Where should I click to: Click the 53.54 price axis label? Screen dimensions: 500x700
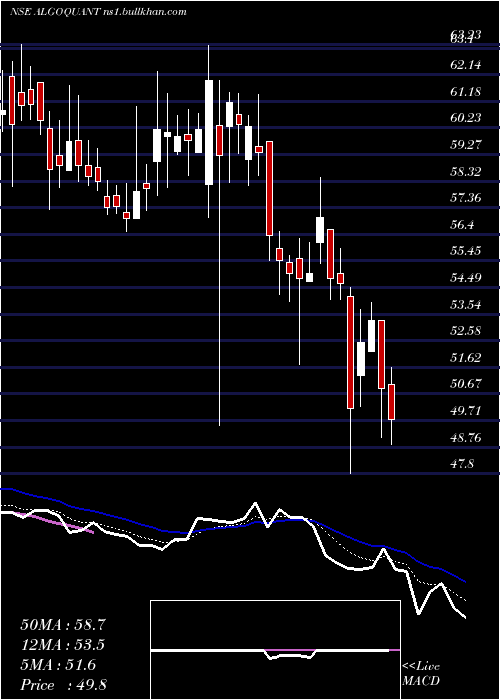click(x=466, y=305)
